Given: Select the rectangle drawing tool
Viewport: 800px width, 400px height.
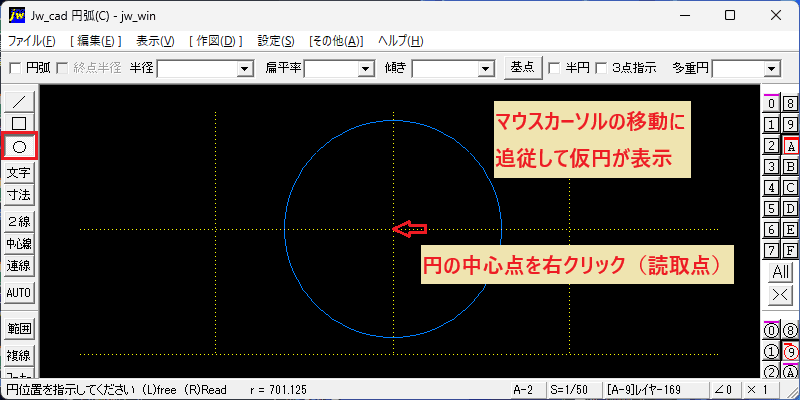Looking at the screenshot, I should [x=19, y=123].
